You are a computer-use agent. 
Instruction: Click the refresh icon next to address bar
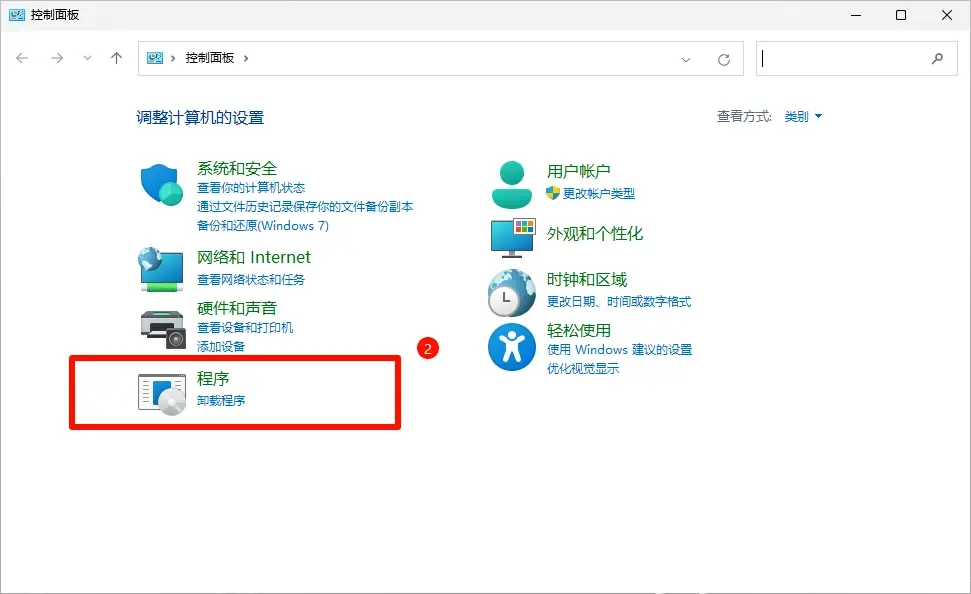(724, 58)
